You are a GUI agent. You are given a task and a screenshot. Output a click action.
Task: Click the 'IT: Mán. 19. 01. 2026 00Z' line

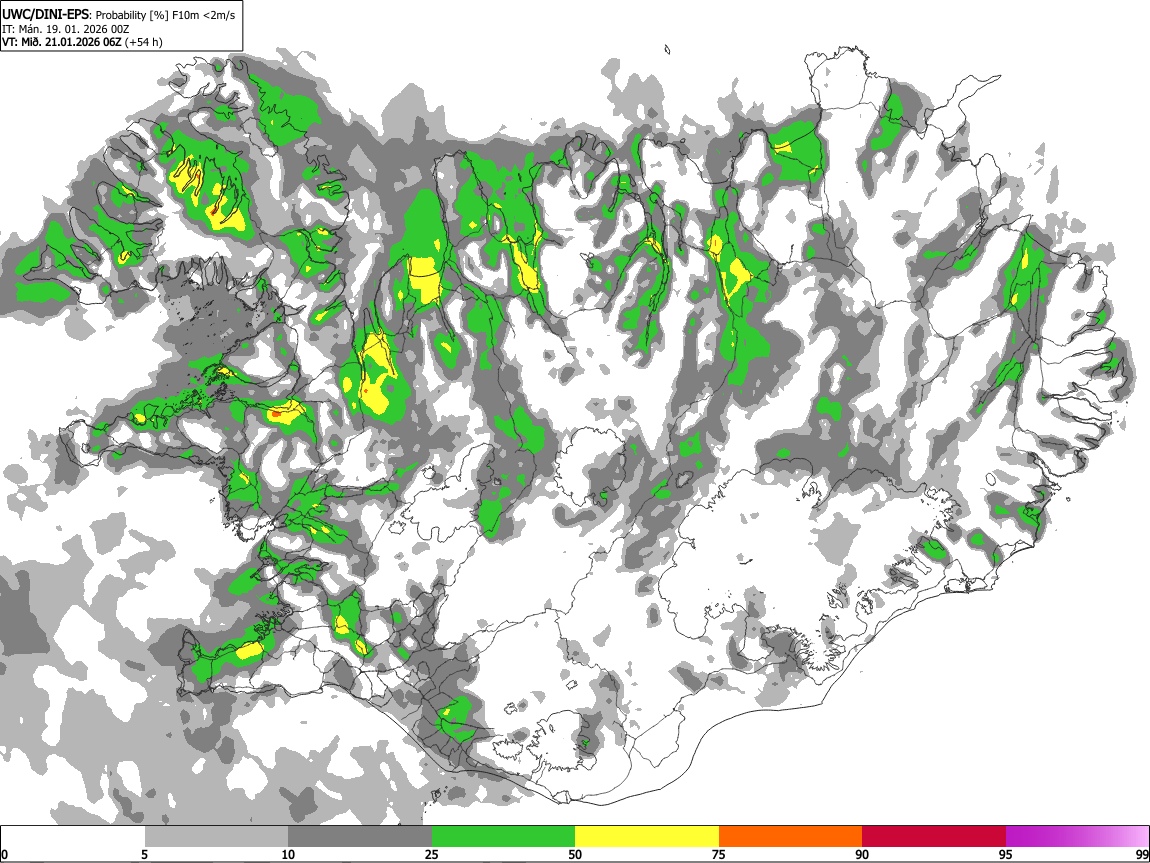(65, 29)
